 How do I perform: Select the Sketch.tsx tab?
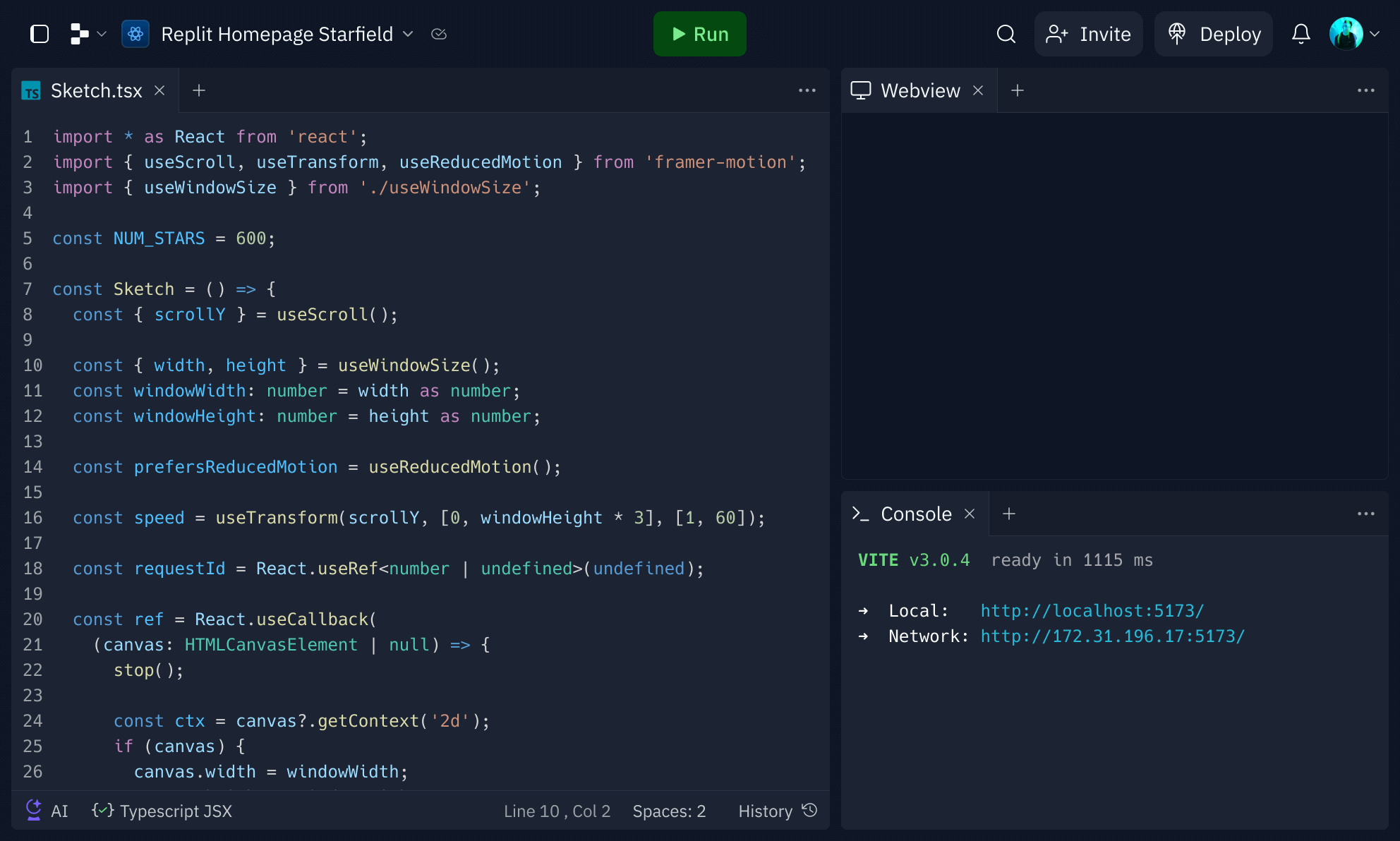click(x=96, y=90)
